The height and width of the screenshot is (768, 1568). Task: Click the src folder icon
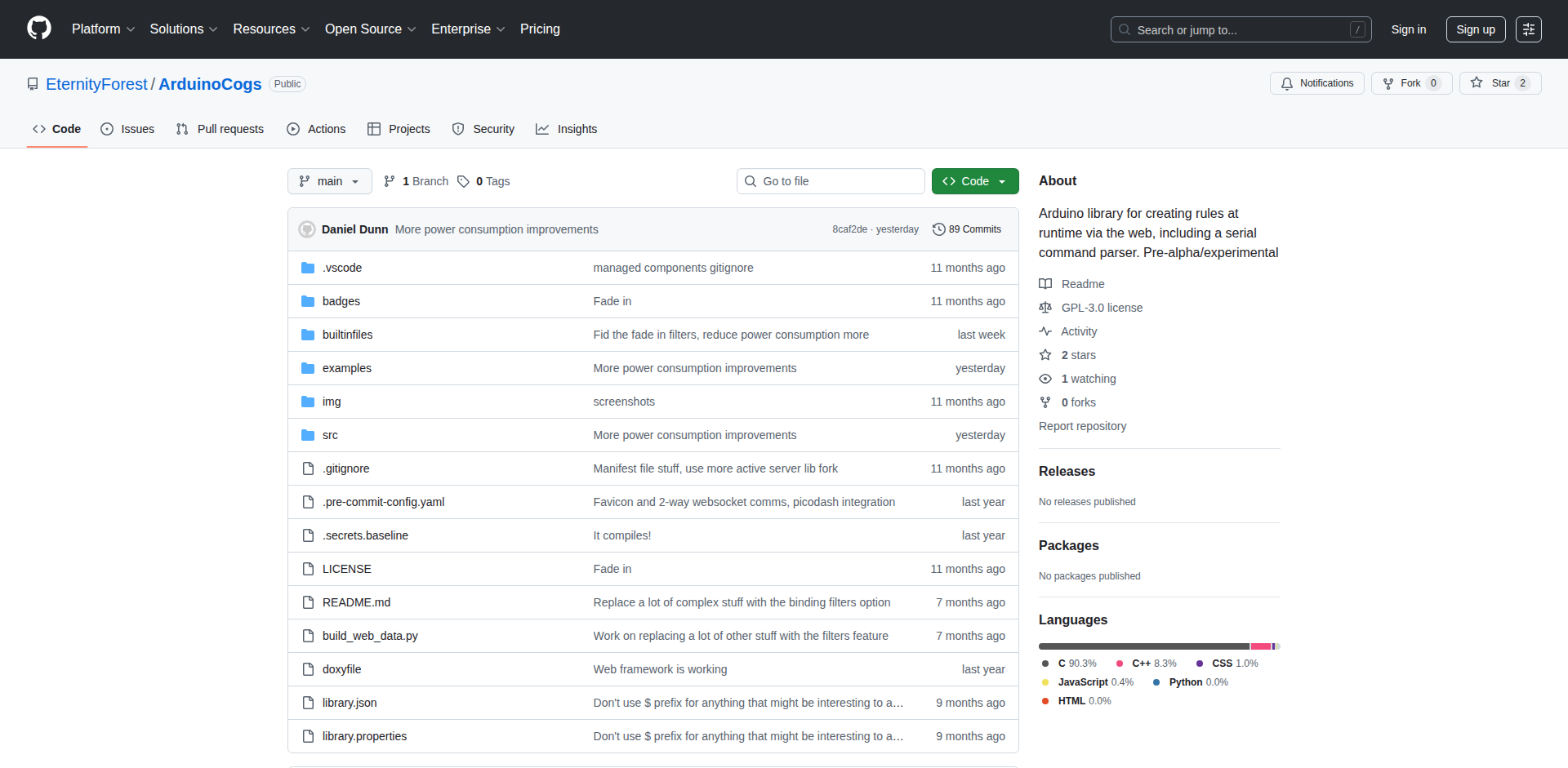[x=308, y=435]
